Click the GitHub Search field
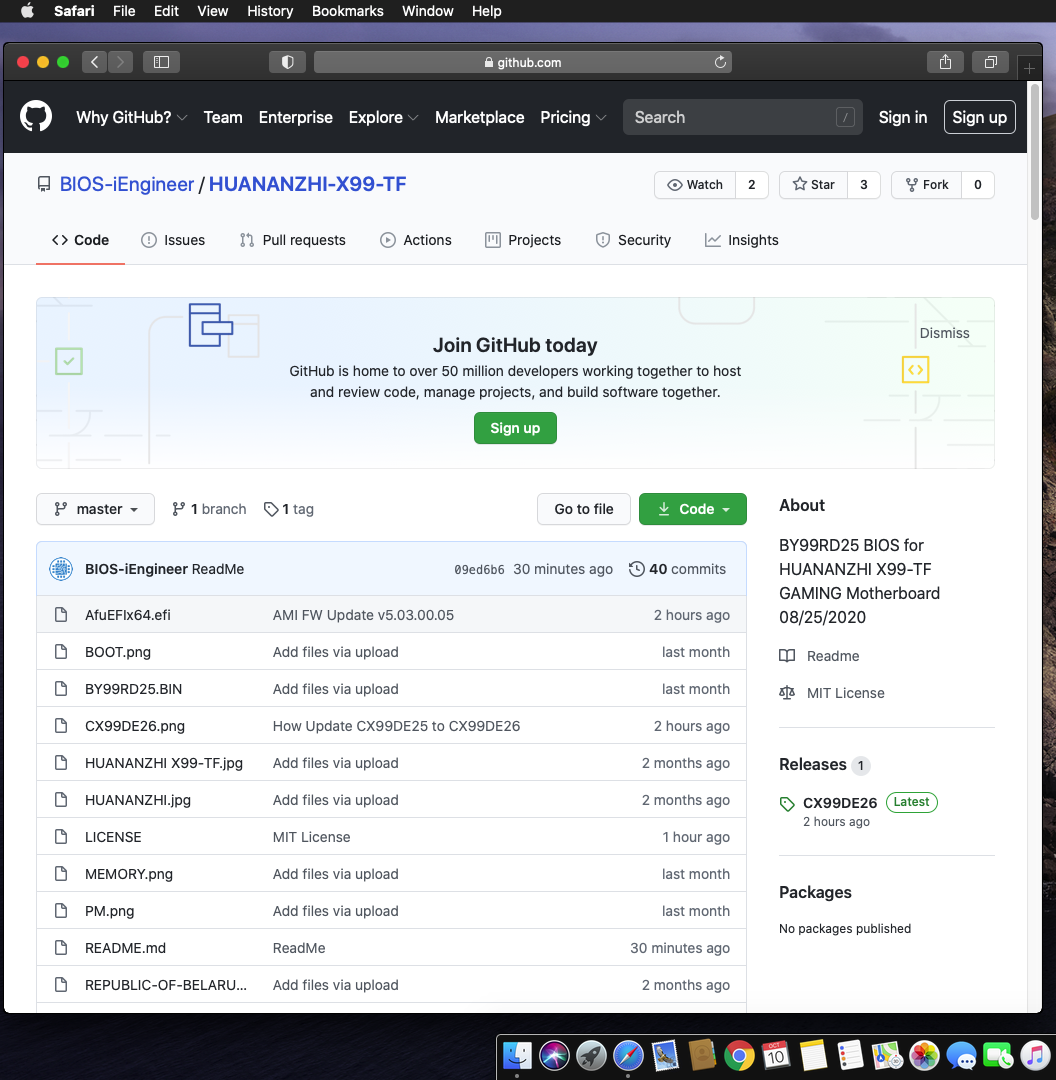This screenshot has width=1056, height=1080. 743,117
